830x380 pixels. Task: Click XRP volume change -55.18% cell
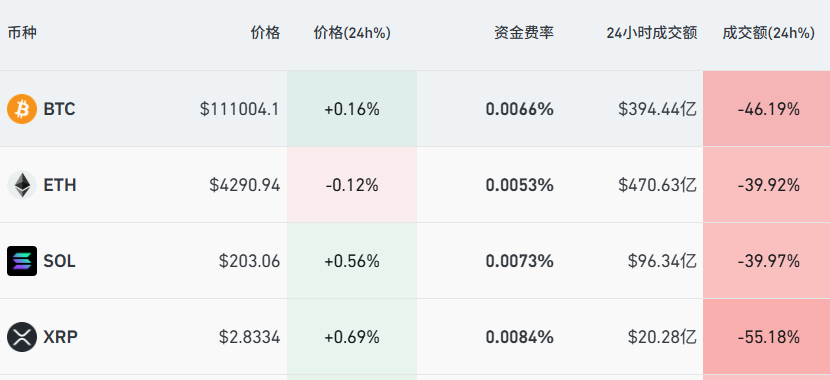766,337
